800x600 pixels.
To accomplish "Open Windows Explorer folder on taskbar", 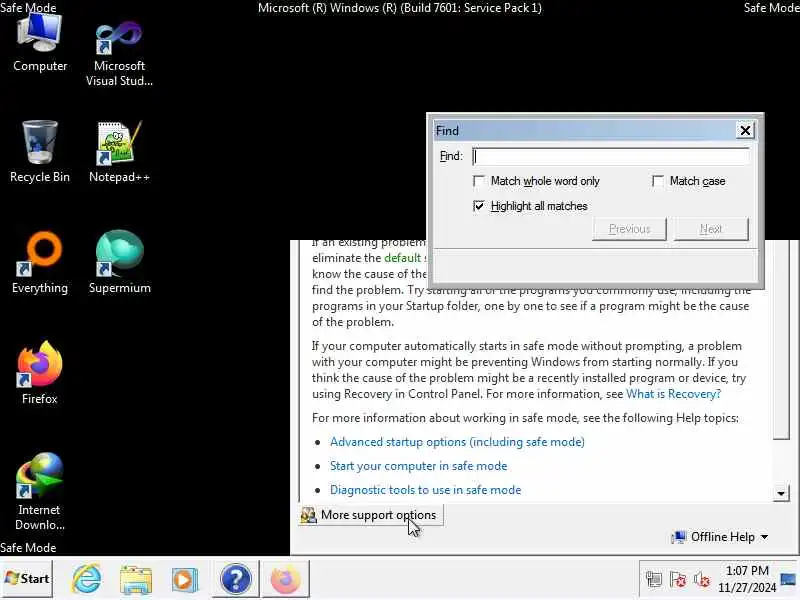I will click(136, 579).
